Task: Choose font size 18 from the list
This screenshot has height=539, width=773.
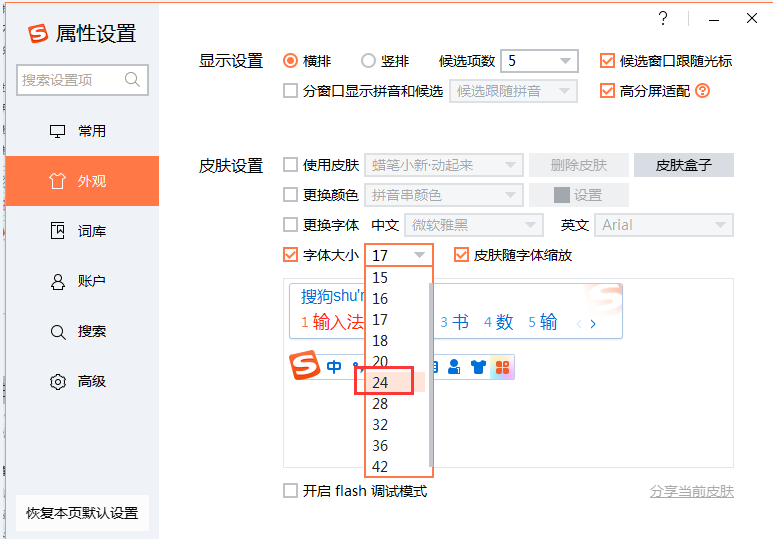Action: pos(397,341)
